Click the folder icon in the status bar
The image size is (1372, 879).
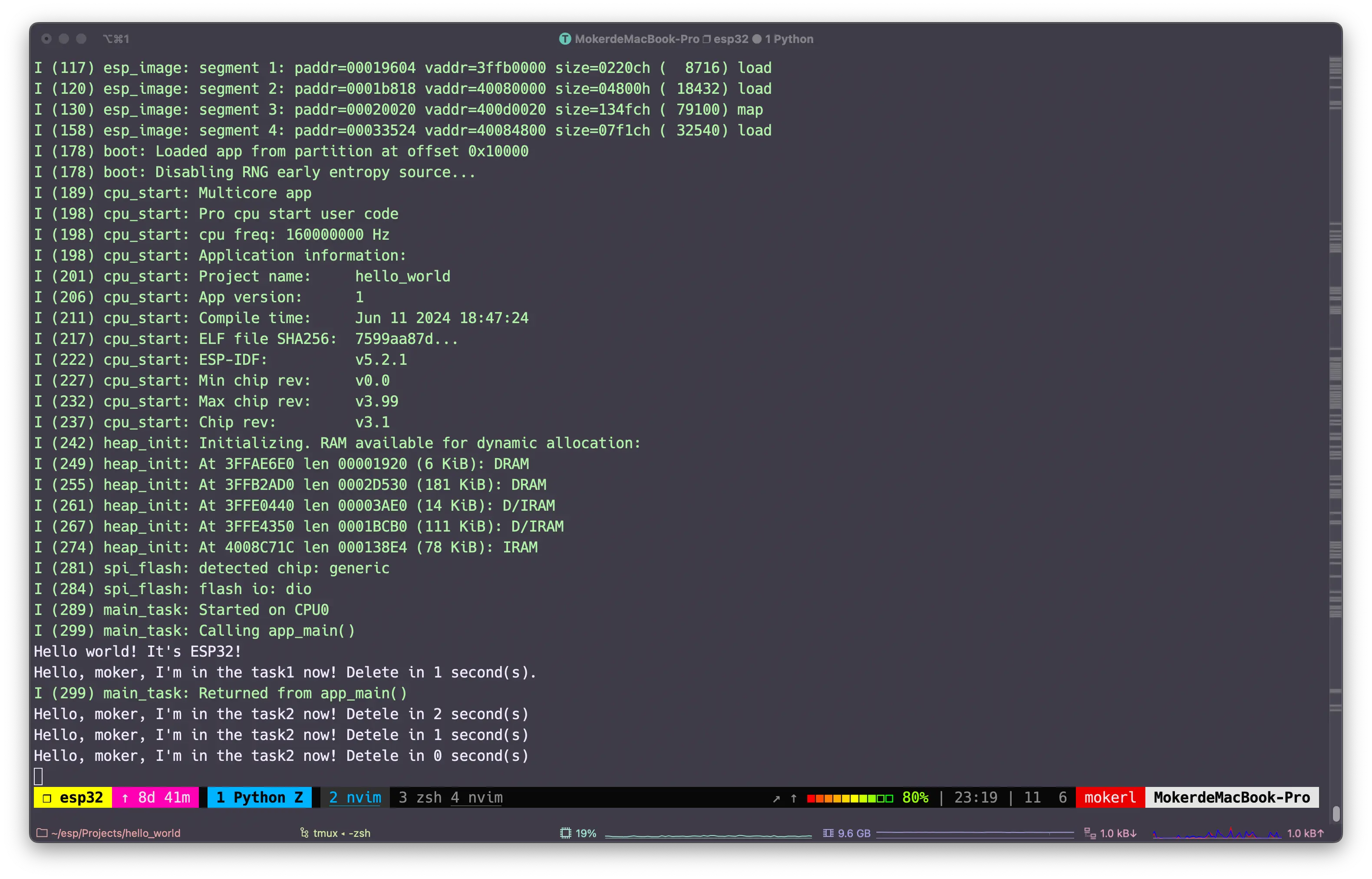(x=42, y=833)
